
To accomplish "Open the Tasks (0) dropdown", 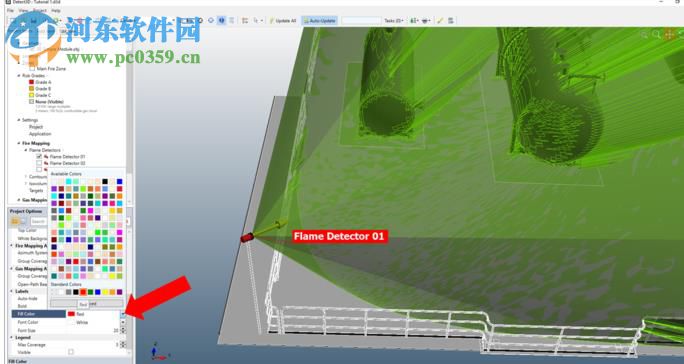I will click(394, 21).
